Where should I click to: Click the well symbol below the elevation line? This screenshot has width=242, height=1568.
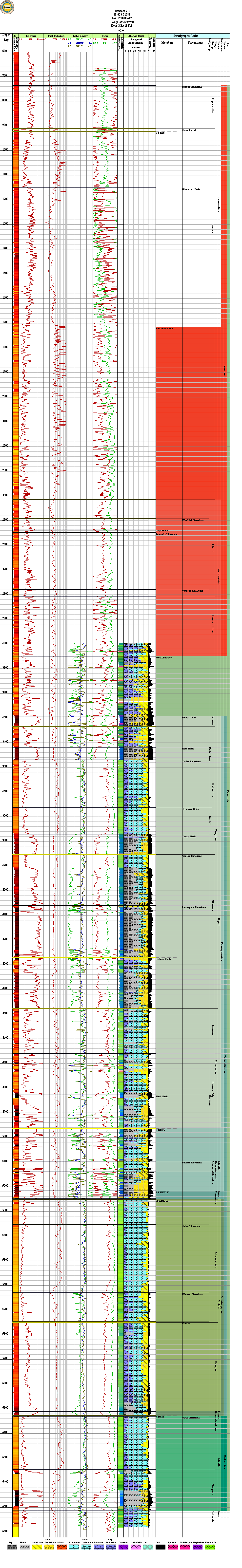[121, 30]
